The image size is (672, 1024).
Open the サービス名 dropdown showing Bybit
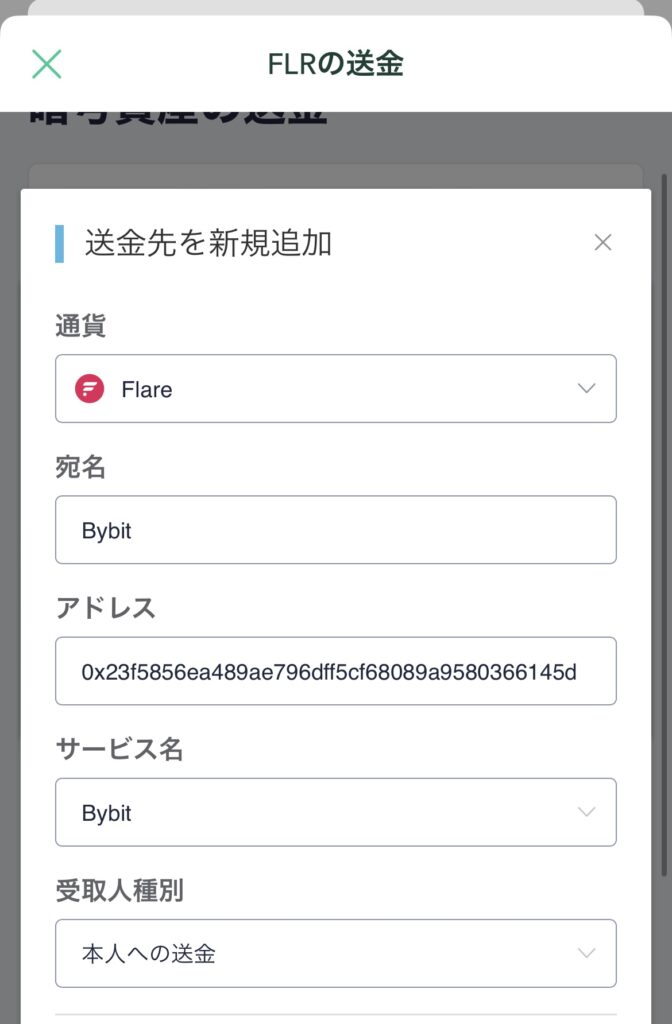(x=336, y=813)
